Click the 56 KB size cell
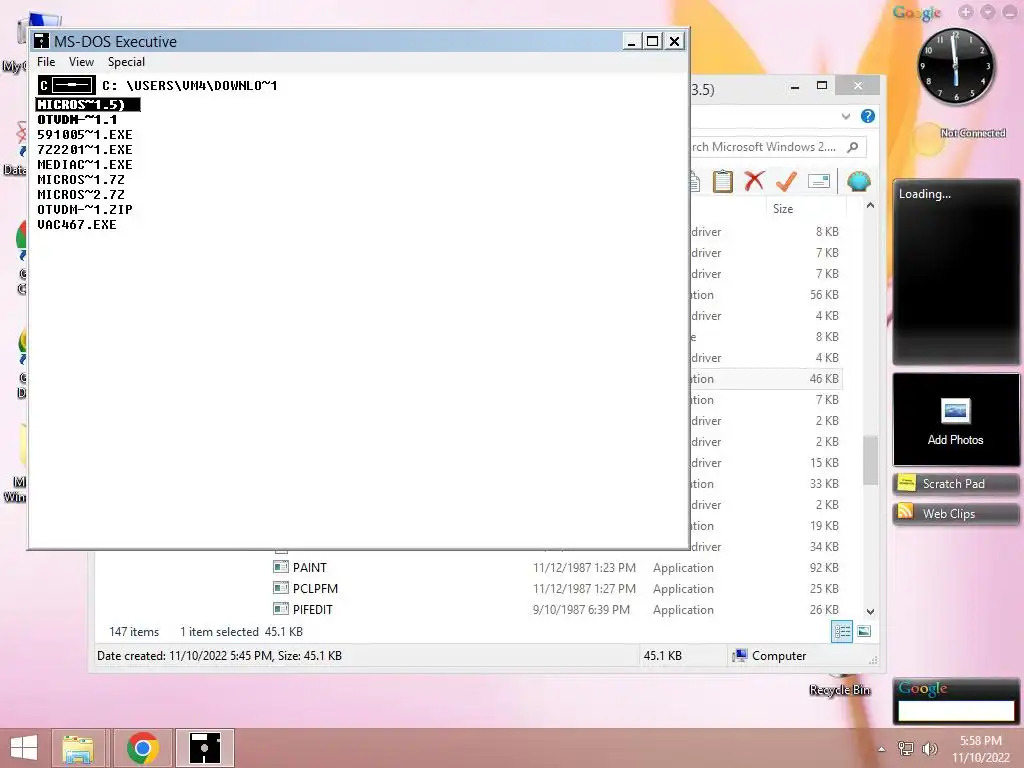 pyautogui.click(x=824, y=295)
